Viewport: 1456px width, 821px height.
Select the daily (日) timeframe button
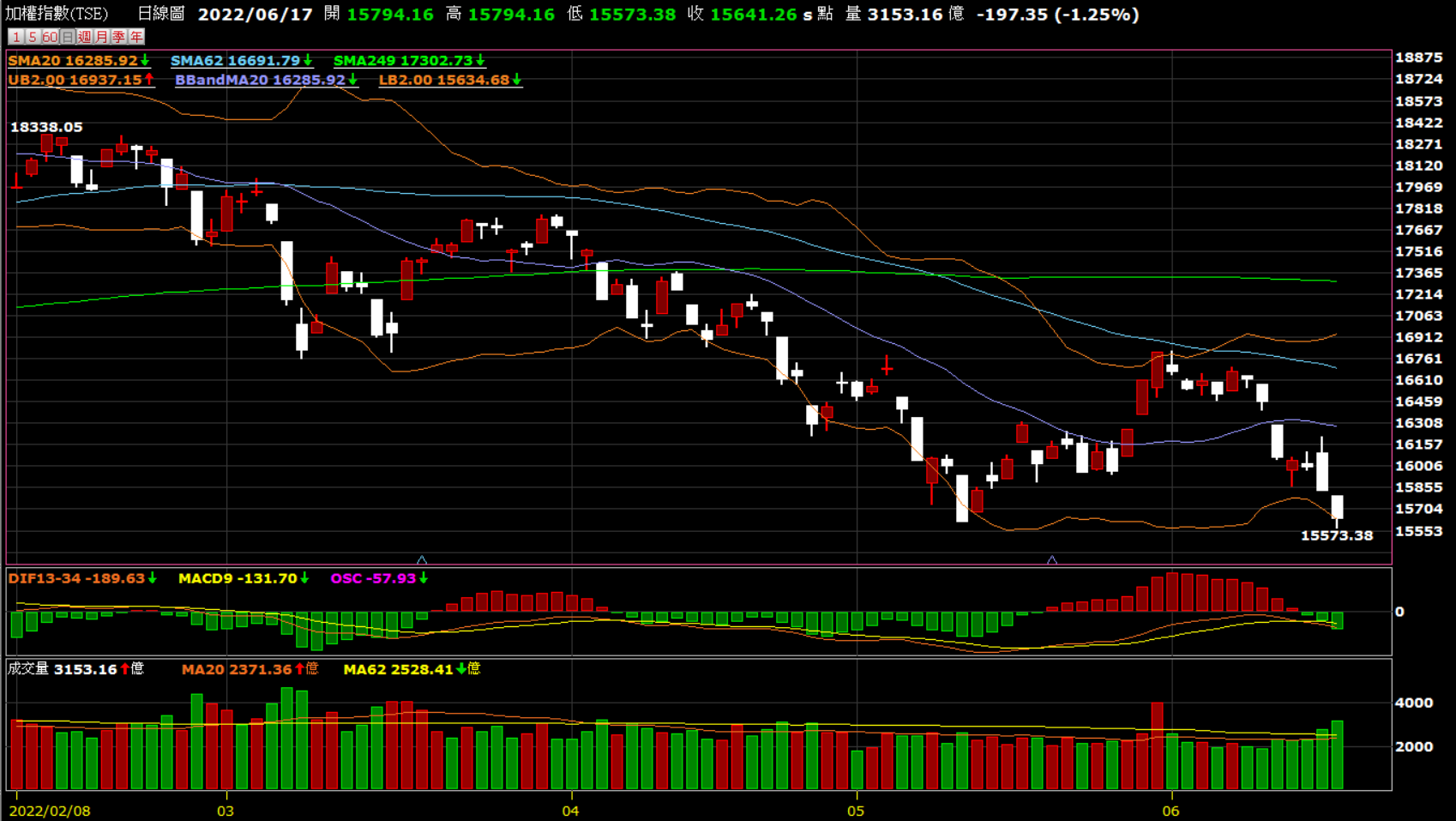pyautogui.click(x=67, y=37)
